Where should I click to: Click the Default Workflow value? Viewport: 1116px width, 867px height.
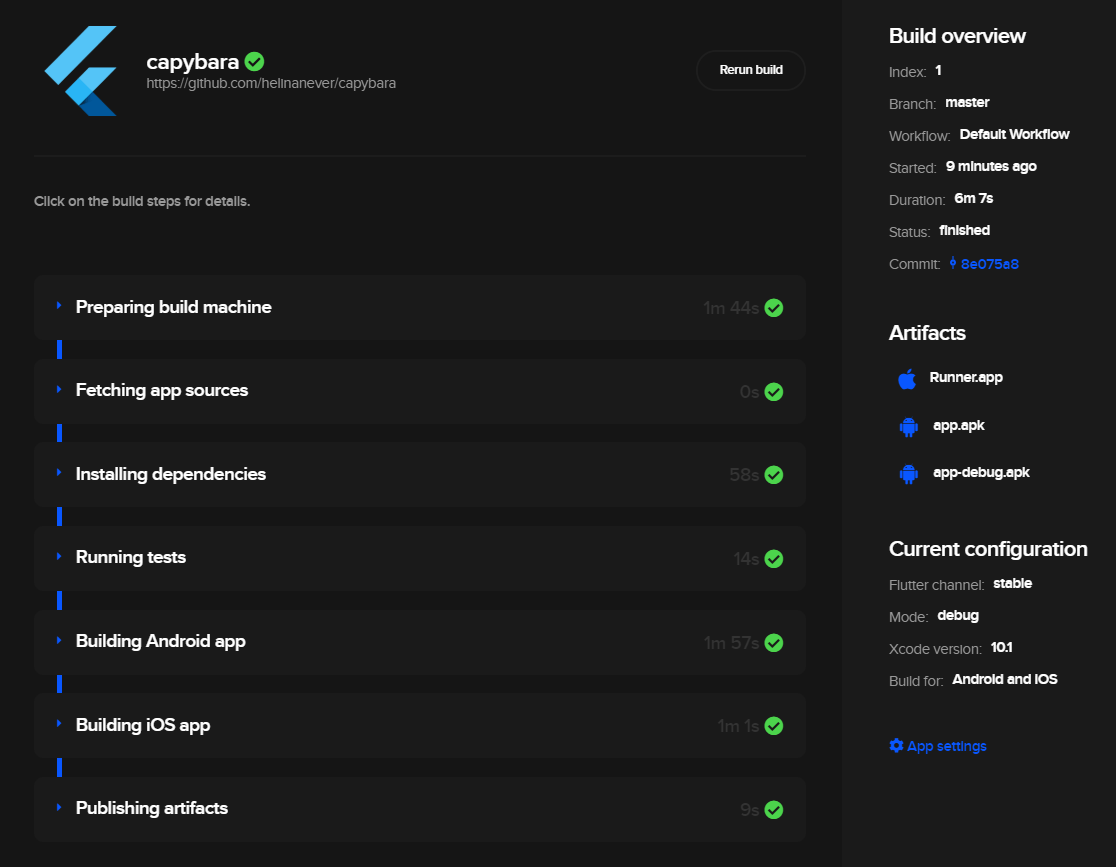click(x=1014, y=135)
